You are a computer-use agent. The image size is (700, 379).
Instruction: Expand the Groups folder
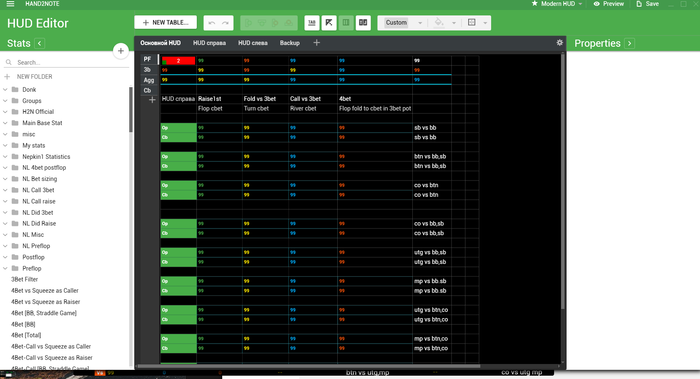point(5,101)
